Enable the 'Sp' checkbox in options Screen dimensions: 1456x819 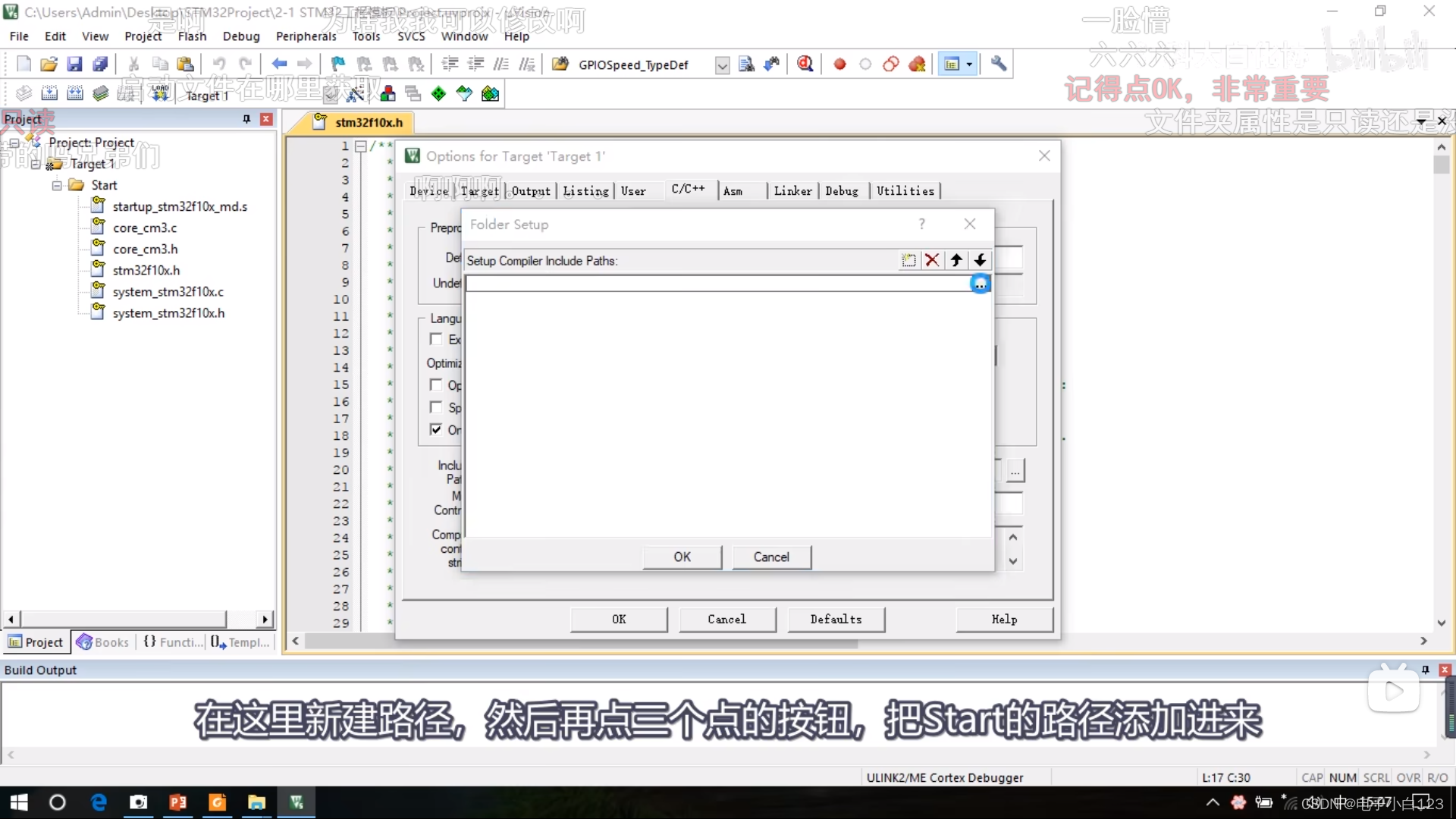pos(436,407)
